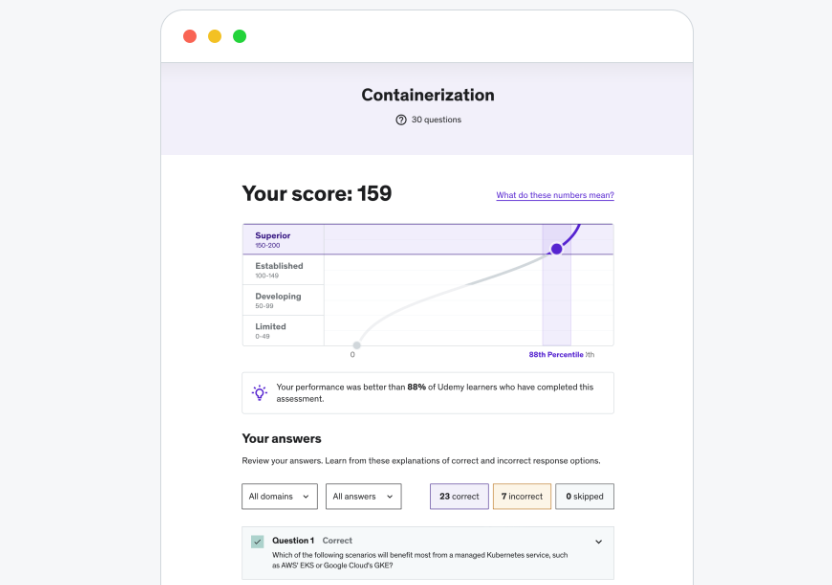The height and width of the screenshot is (585, 832).
Task: Open the 'What do these numbers mean?' link
Action: pos(555,195)
